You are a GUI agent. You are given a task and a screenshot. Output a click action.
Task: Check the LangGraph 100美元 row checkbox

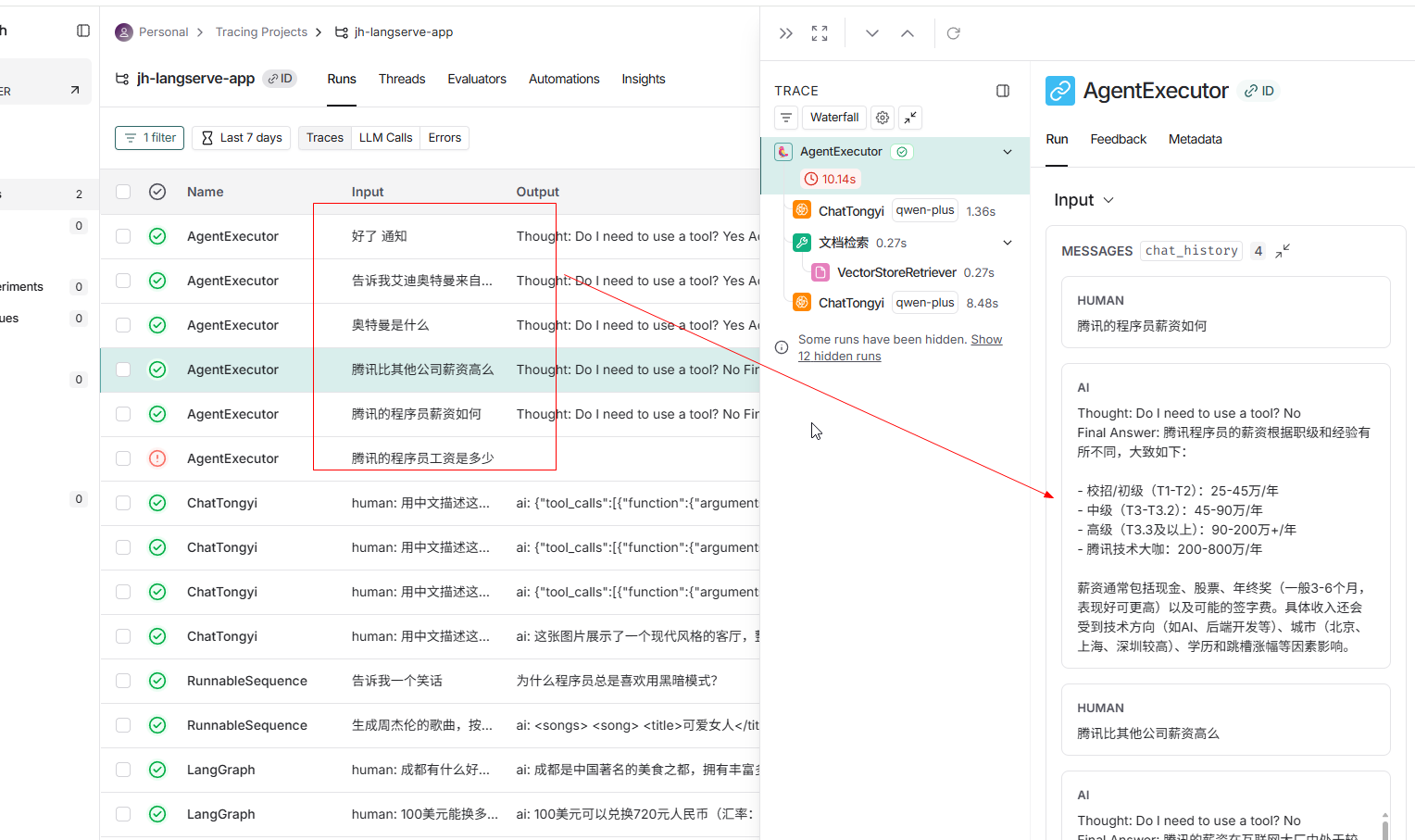123,814
